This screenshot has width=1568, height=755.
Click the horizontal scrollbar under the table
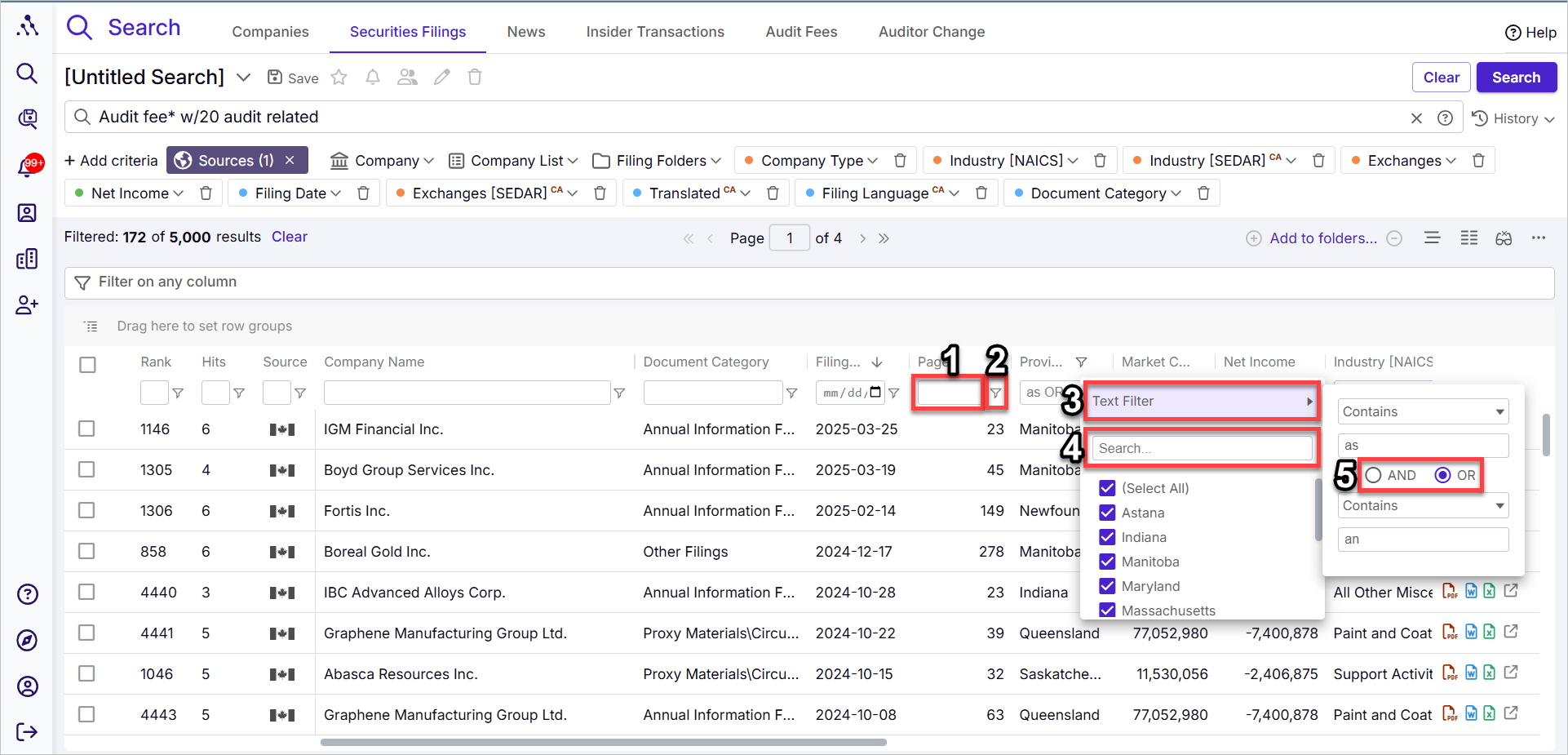[604, 742]
